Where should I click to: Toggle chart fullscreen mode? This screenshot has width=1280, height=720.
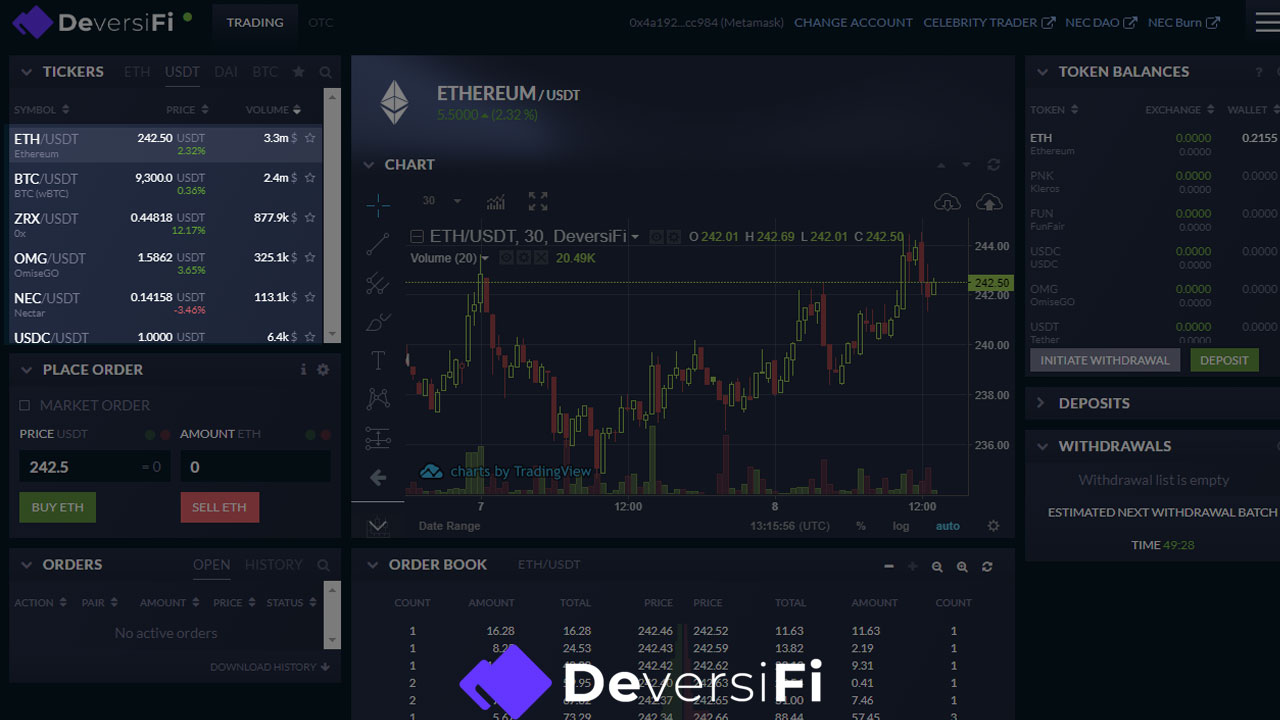[x=538, y=202]
